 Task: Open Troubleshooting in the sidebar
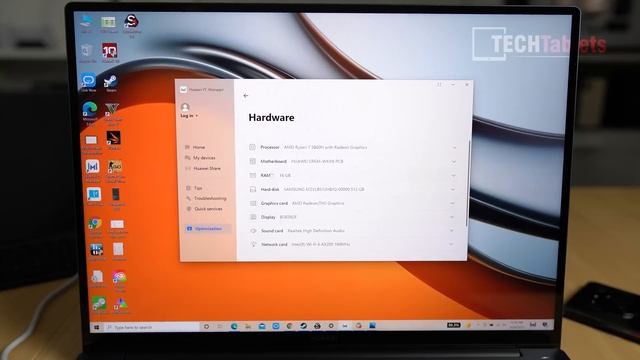[x=206, y=198]
